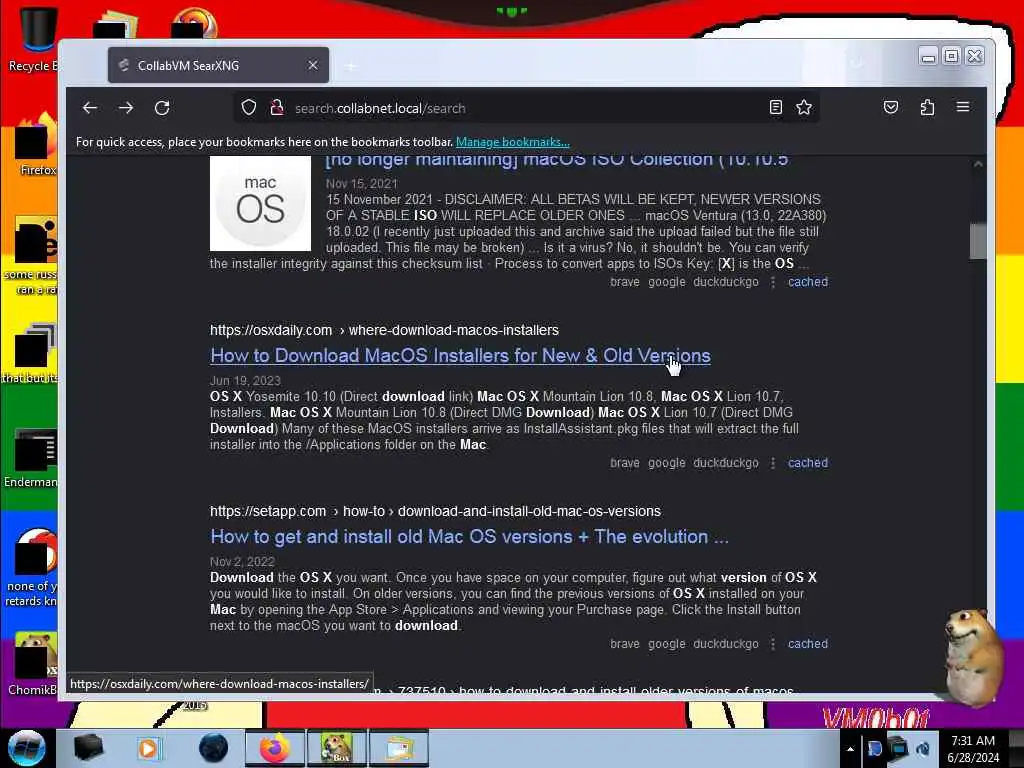Screen dimensions: 1024x768
Task: Click the scrollbar up arrow
Action: point(978,165)
